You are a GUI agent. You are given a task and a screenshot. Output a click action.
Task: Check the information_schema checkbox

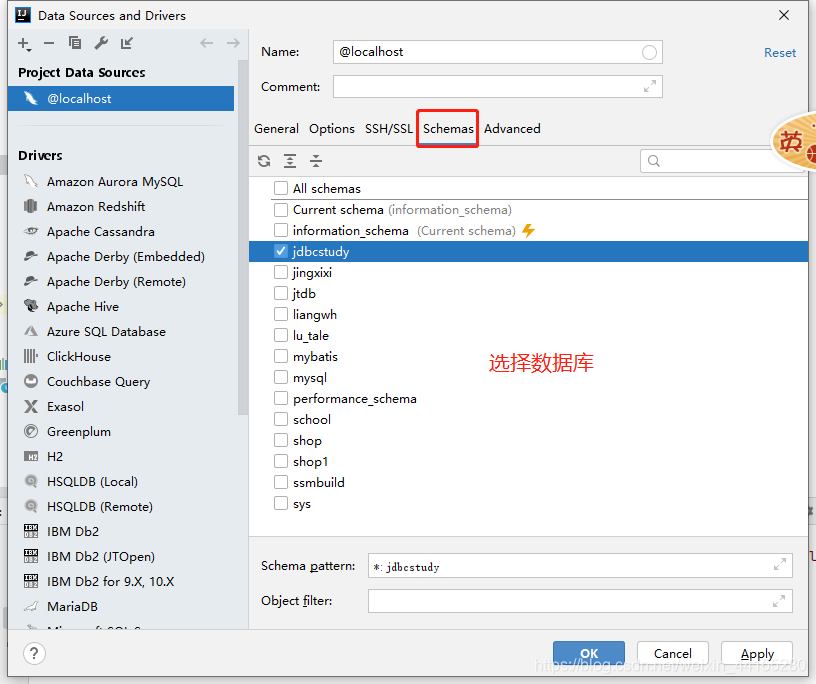point(281,230)
